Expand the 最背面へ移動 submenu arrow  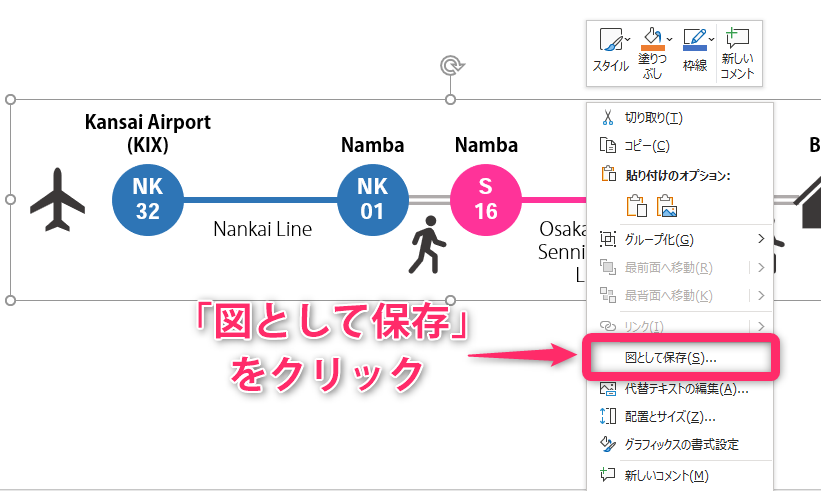click(x=761, y=296)
